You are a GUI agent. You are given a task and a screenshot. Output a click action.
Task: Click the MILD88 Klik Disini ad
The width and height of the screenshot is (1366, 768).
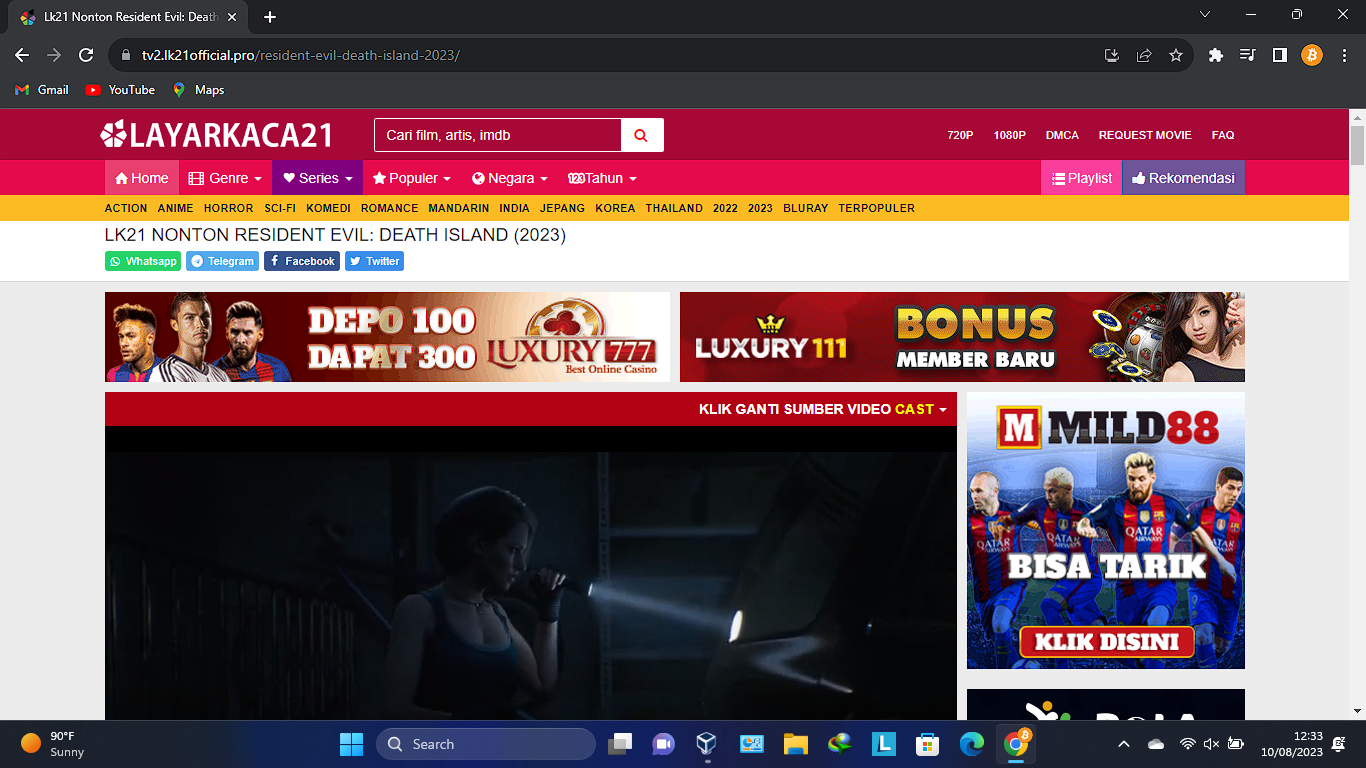tap(1106, 530)
